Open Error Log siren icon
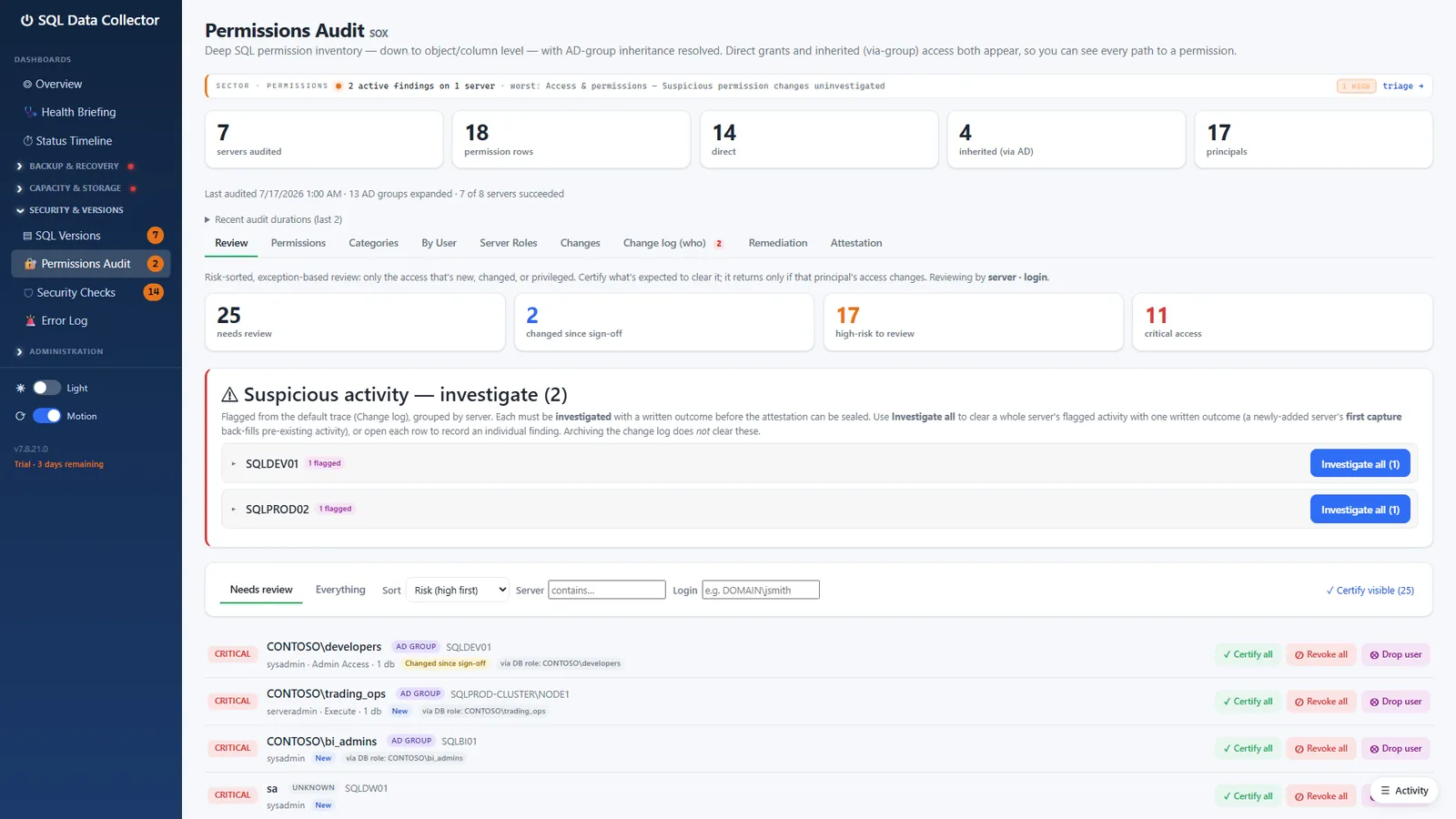 click(x=31, y=321)
